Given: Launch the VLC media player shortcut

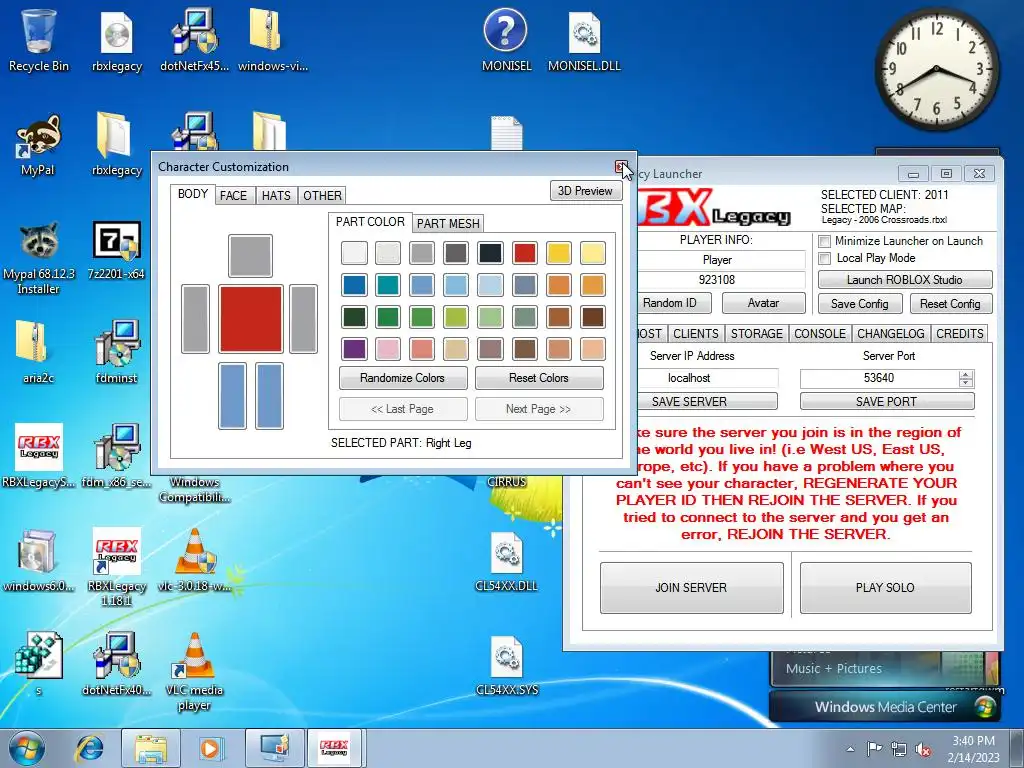Looking at the screenshot, I should pos(194,671).
